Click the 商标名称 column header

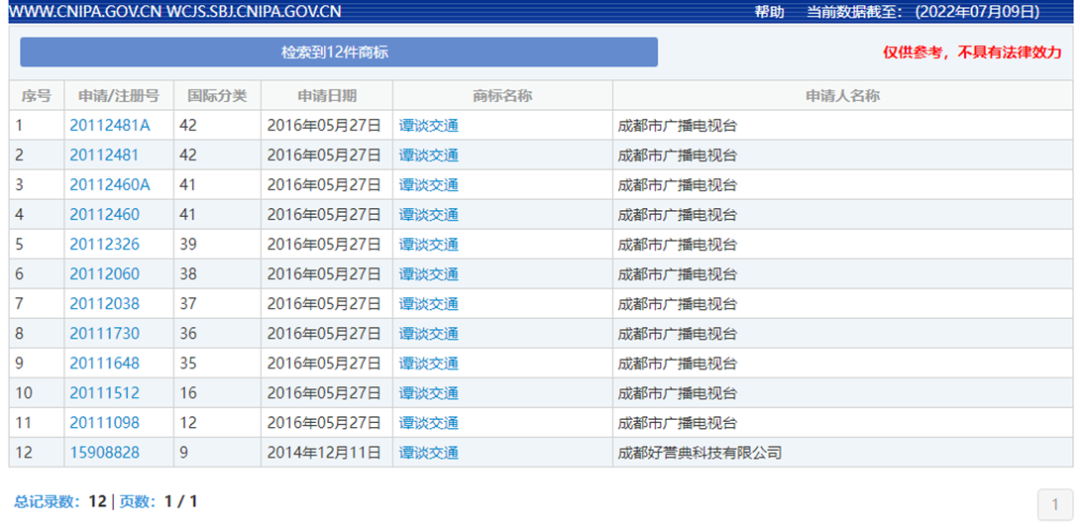502,96
